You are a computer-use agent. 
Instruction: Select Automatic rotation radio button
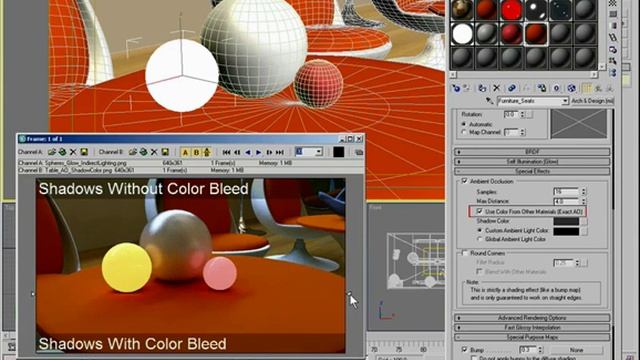(x=464, y=124)
